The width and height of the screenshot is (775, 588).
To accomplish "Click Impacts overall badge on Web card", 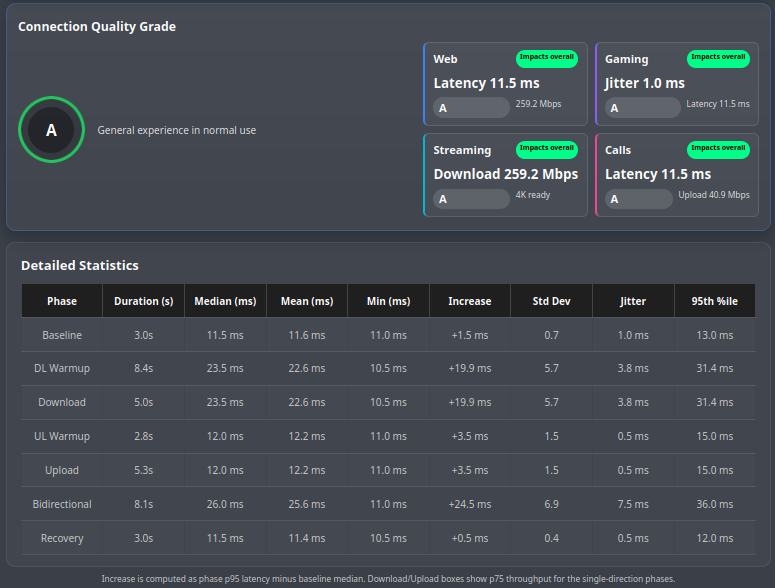I will pos(547,58).
